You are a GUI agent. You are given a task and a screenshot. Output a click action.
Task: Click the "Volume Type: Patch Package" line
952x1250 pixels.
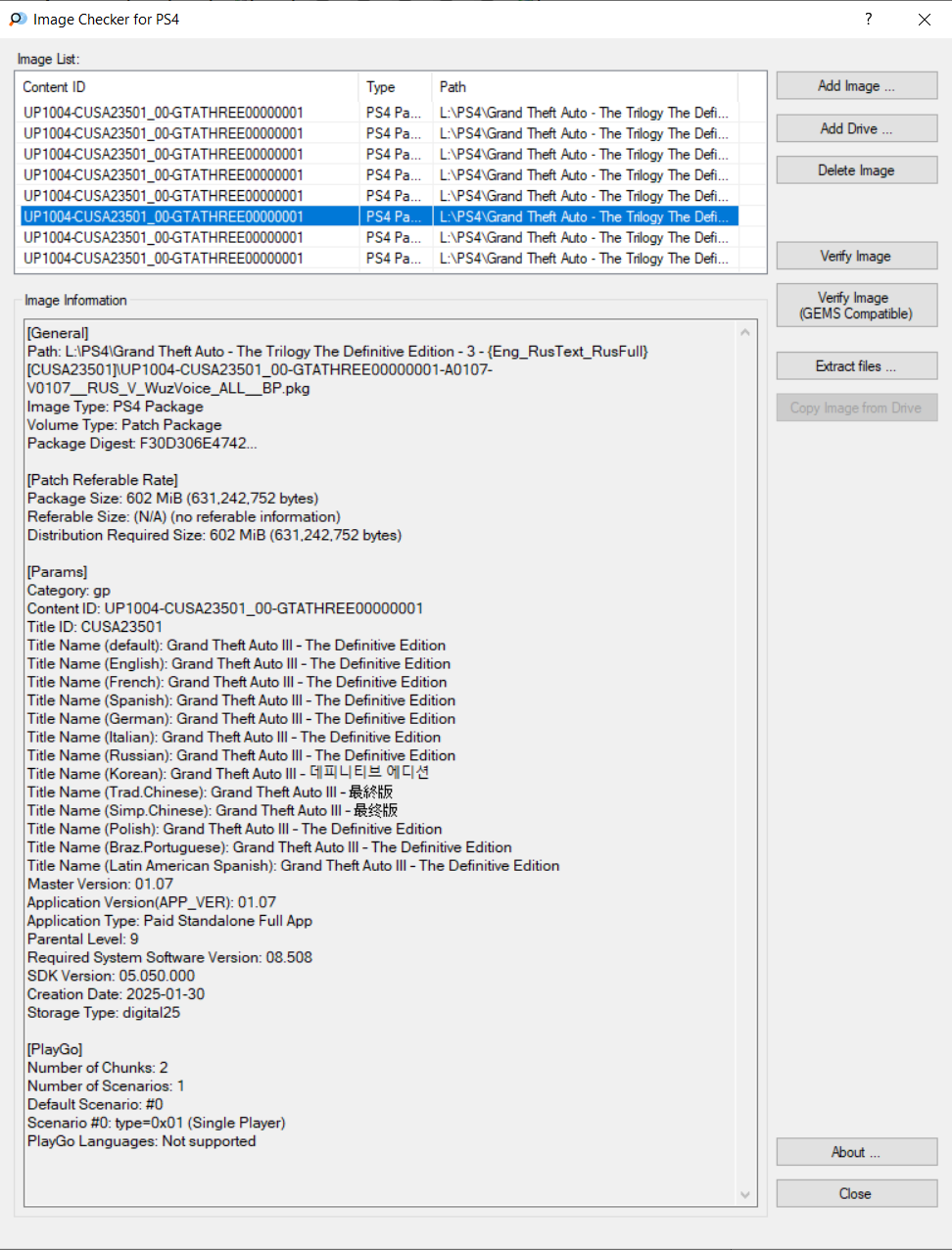pyautogui.click(x=124, y=425)
